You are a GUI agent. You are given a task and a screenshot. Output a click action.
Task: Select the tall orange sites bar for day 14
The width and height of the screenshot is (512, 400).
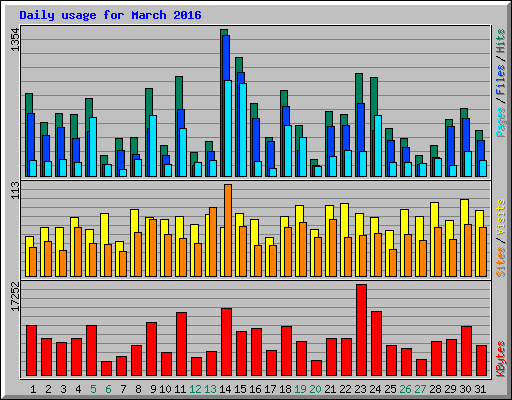click(228, 230)
